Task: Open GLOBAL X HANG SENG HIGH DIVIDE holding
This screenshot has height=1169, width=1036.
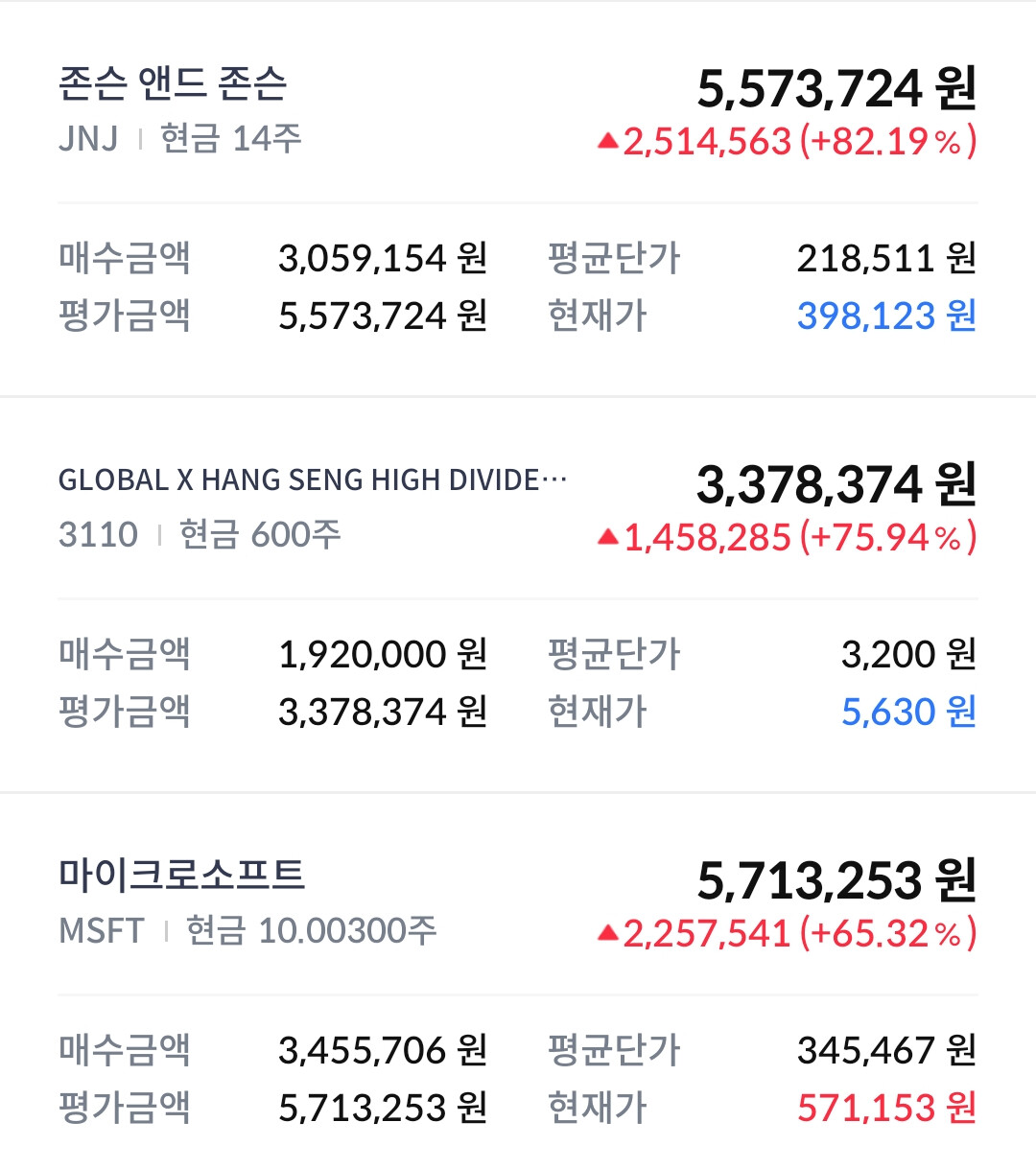Action: [313, 479]
